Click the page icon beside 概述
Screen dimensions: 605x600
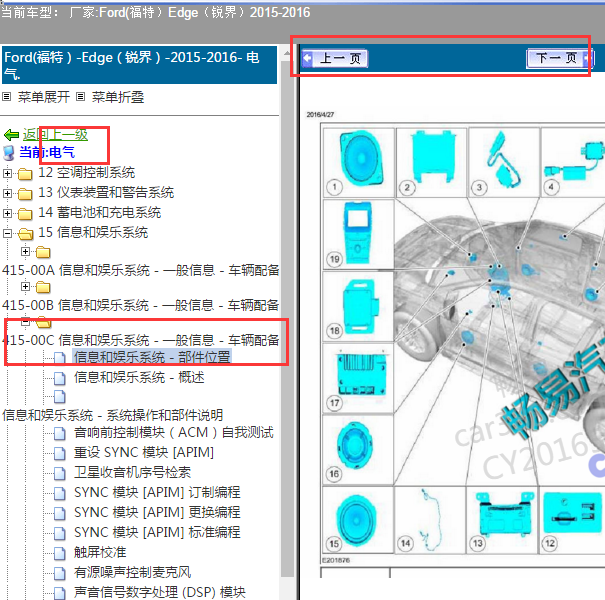click(x=60, y=378)
